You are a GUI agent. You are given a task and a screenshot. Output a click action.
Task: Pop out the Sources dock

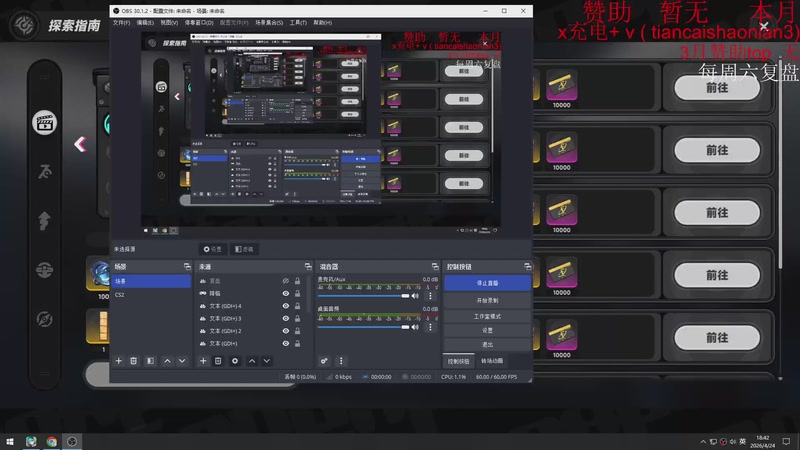pyautogui.click(x=308, y=266)
